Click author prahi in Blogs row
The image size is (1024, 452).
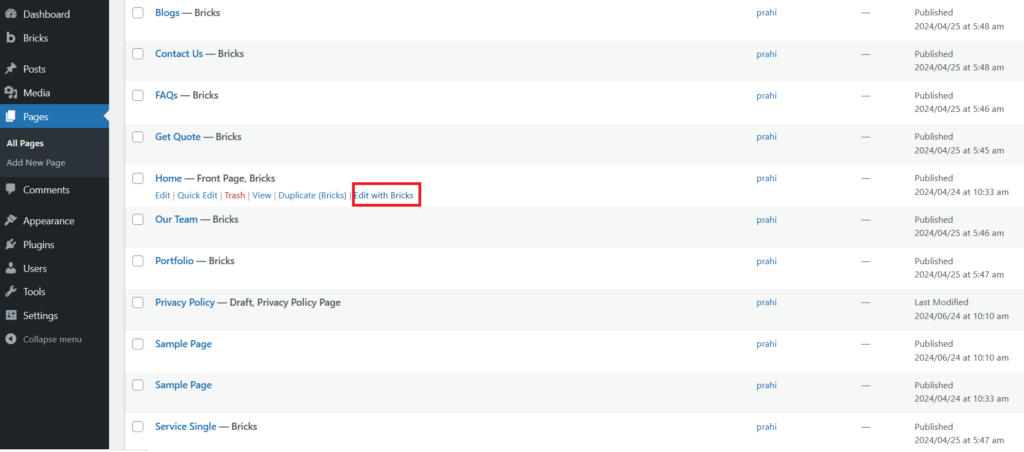[x=767, y=12]
